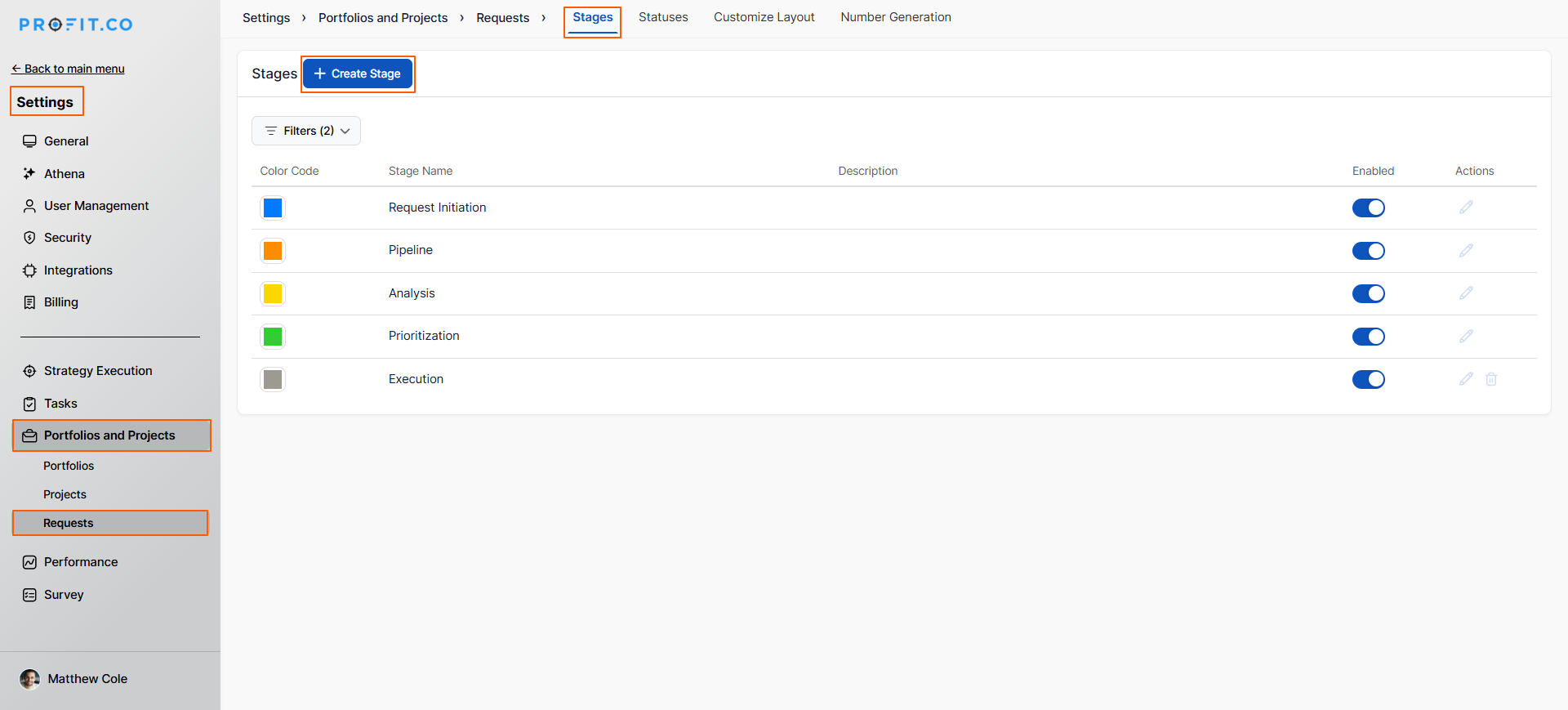The image size is (1568, 710).
Task: Turn off the Analysis stage toggle
Action: coord(1368,293)
